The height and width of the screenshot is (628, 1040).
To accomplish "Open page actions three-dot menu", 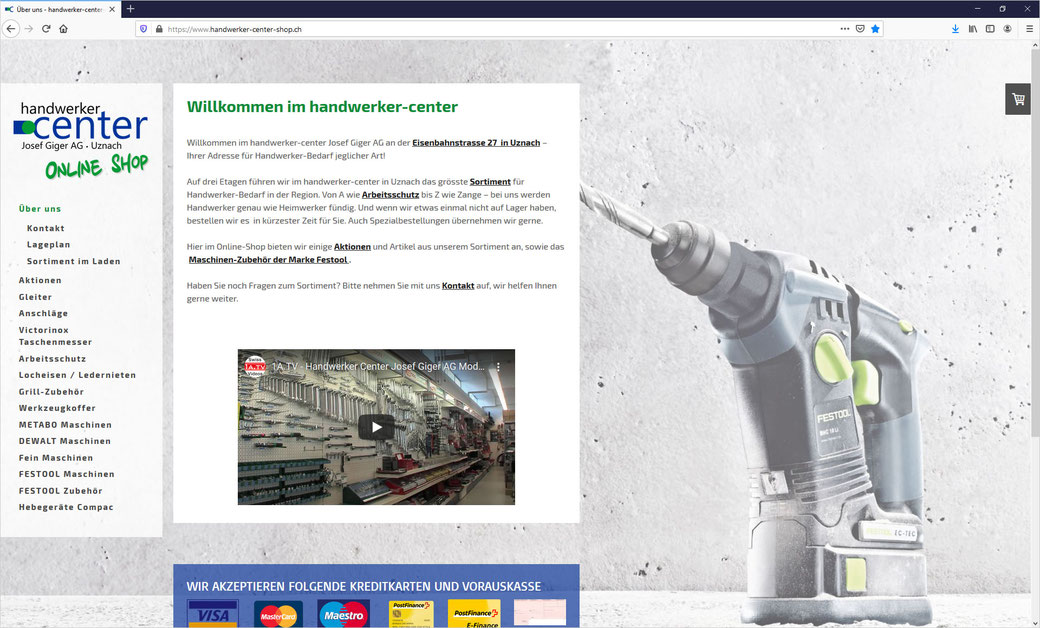I will point(844,29).
